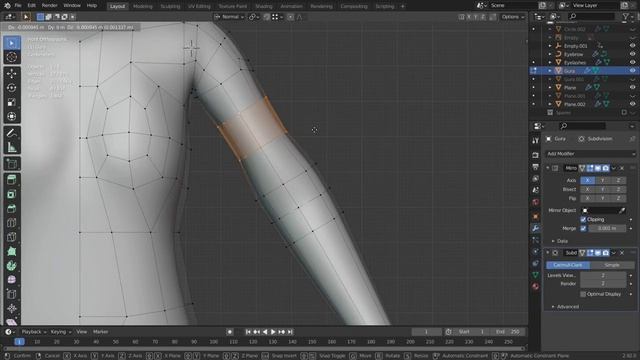Expand the Eyebrow object in outliner
The image size is (640, 360).
(550, 54)
